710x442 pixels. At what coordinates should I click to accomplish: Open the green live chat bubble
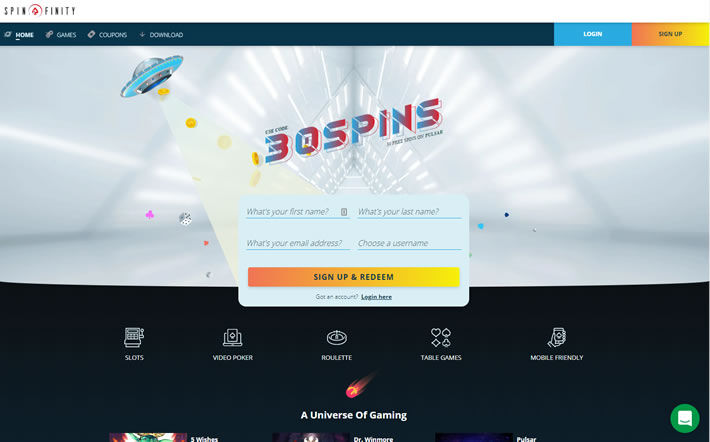685,418
